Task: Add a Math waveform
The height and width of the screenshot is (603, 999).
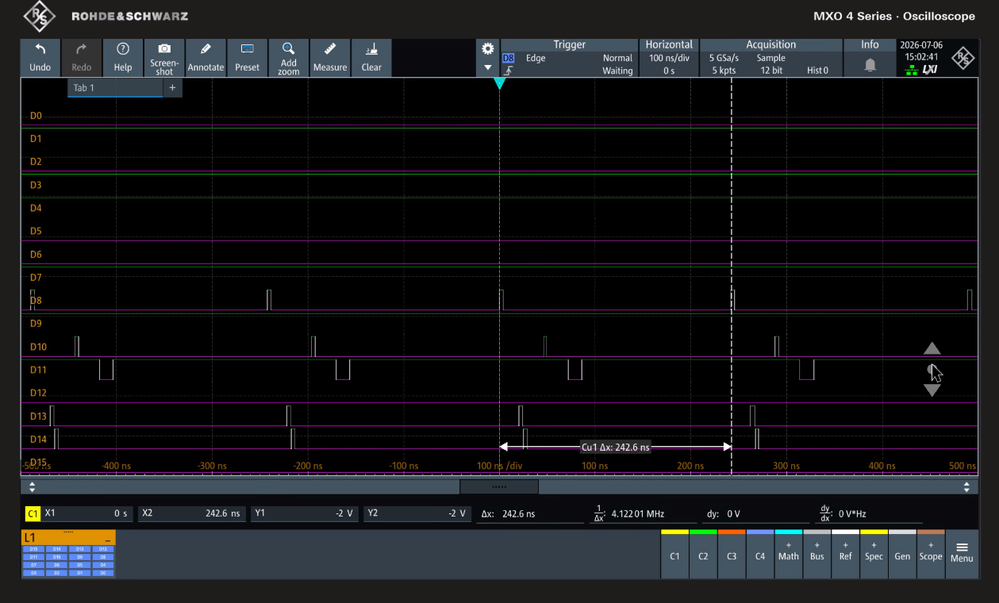Action: 788,554
